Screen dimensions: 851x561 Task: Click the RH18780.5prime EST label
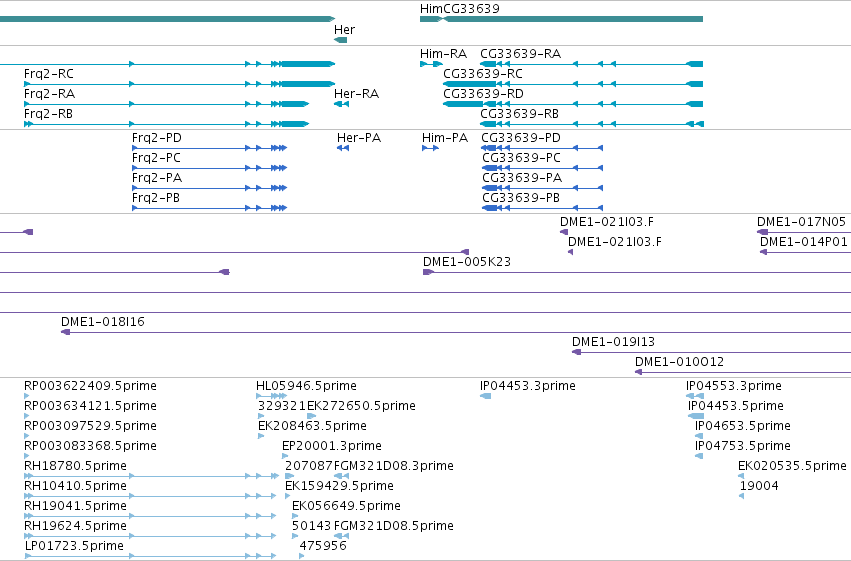(x=75, y=466)
